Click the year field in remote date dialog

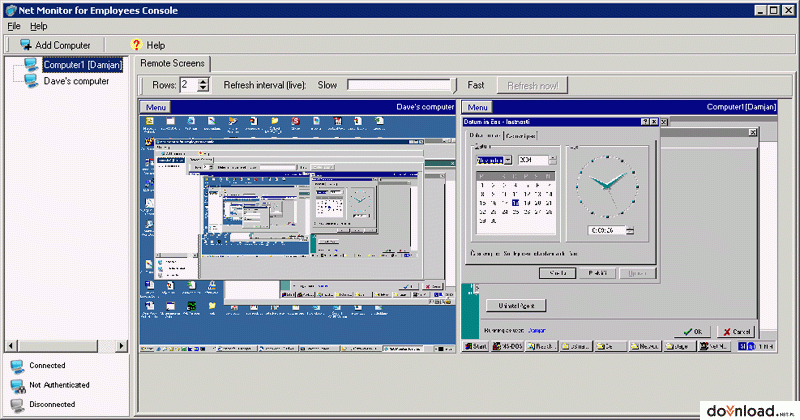point(533,160)
